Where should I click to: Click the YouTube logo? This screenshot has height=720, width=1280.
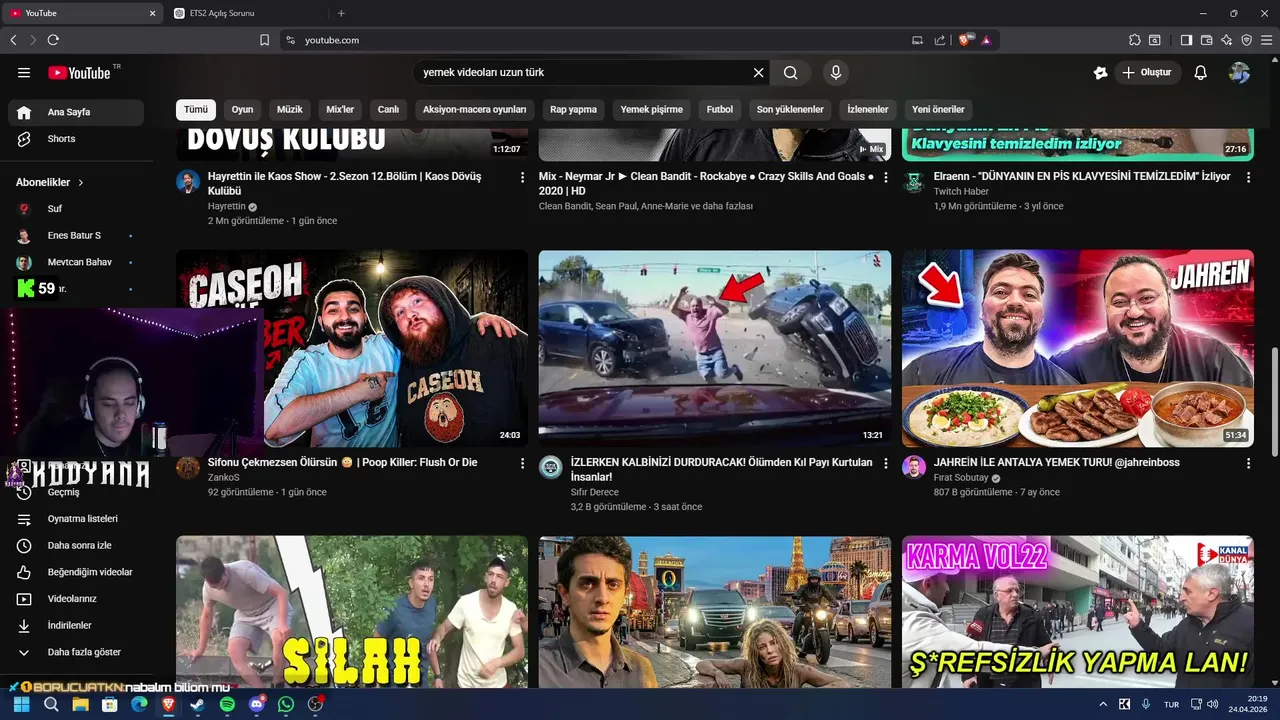tap(80, 73)
